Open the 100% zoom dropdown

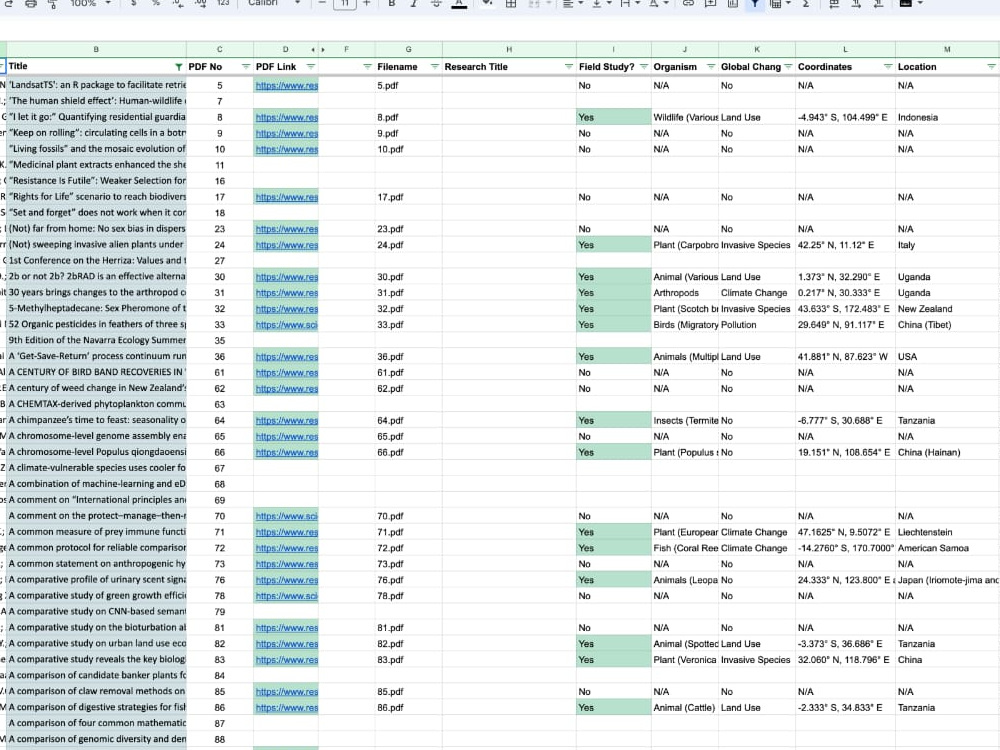[x=90, y=4]
